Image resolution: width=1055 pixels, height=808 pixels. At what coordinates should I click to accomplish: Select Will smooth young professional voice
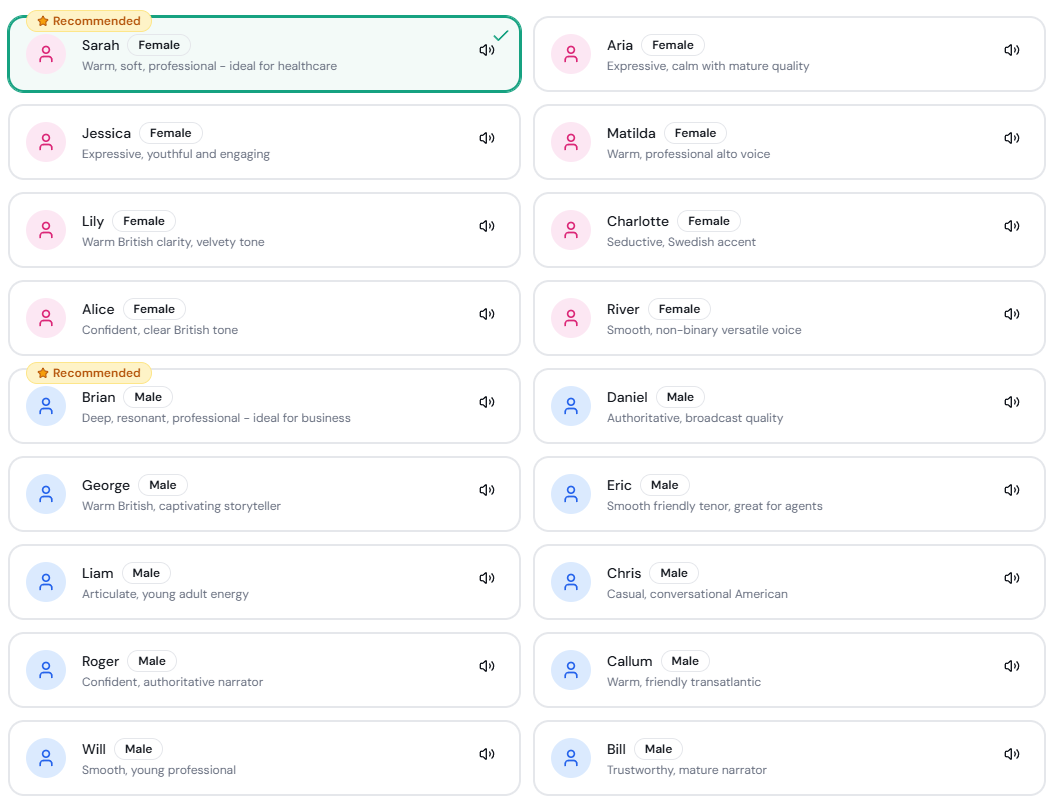coord(264,758)
